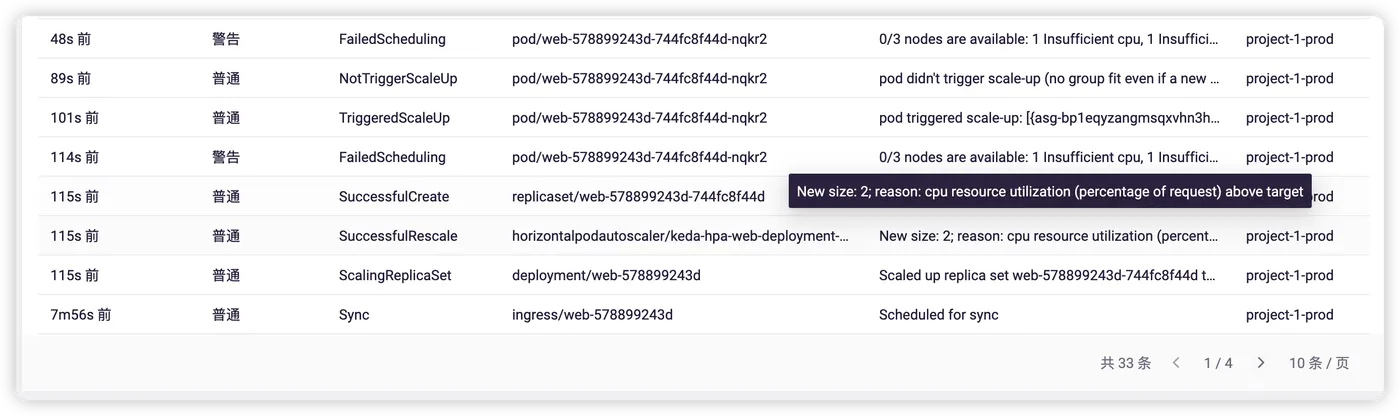Click the SuccessfulRescale event reason
Screen dimensions: 1400x416
pyautogui.click(x=398, y=236)
